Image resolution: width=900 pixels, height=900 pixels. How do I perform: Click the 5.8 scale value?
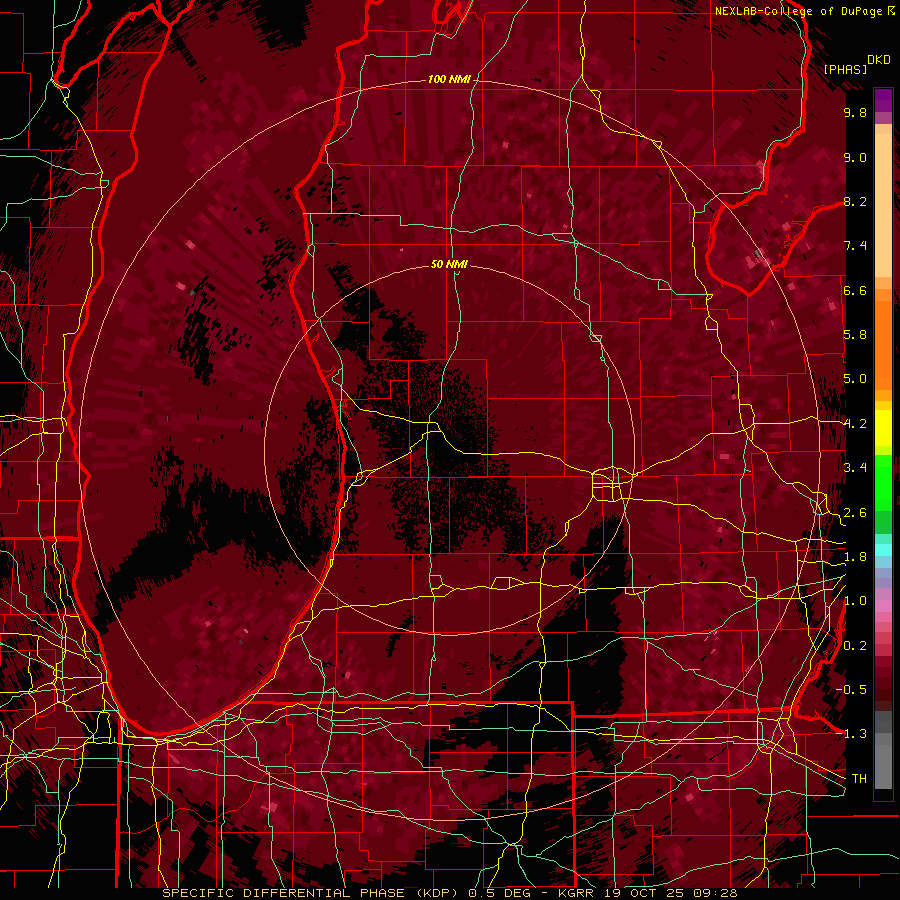[855, 335]
